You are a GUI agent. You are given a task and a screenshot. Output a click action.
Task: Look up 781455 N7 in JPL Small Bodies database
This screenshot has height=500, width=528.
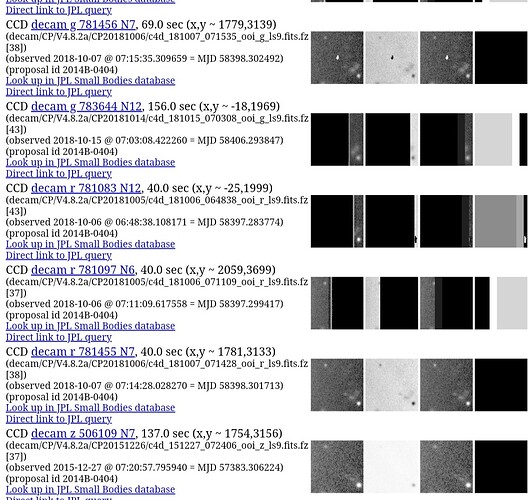pos(90,408)
